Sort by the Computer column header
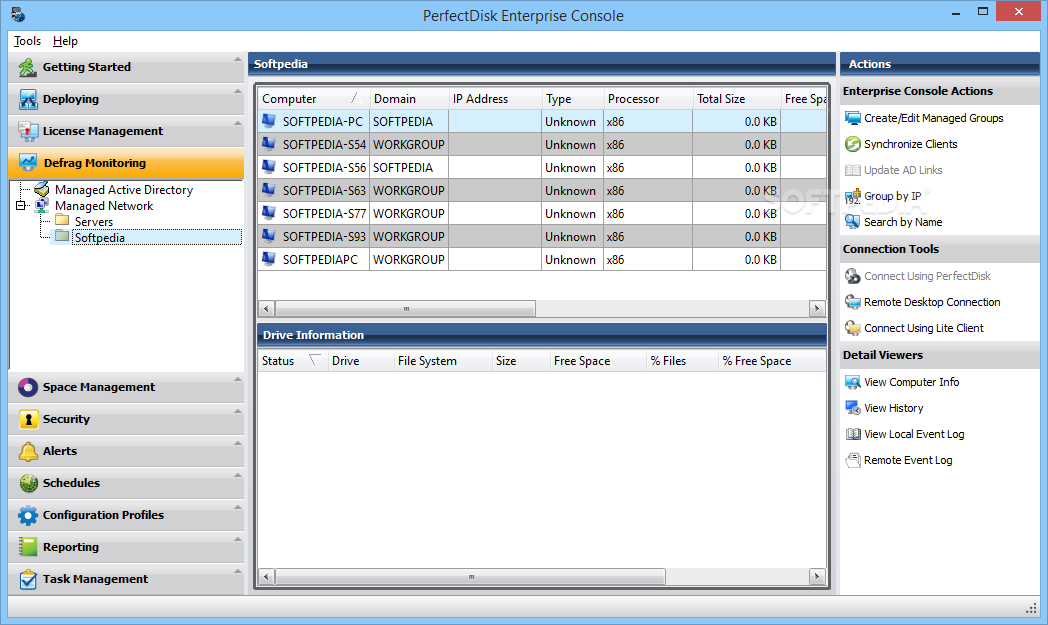The width and height of the screenshot is (1048, 625). (x=313, y=99)
